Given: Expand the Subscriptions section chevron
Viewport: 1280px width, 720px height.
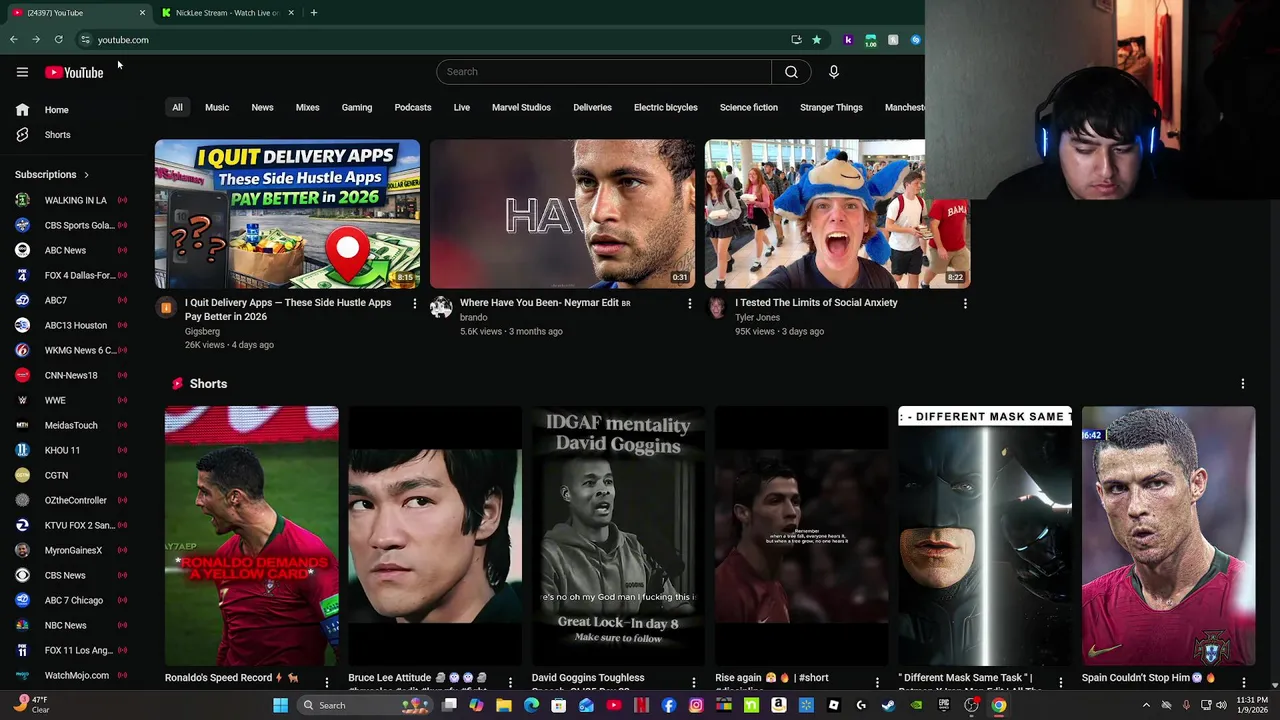Looking at the screenshot, I should pyautogui.click(x=86, y=175).
